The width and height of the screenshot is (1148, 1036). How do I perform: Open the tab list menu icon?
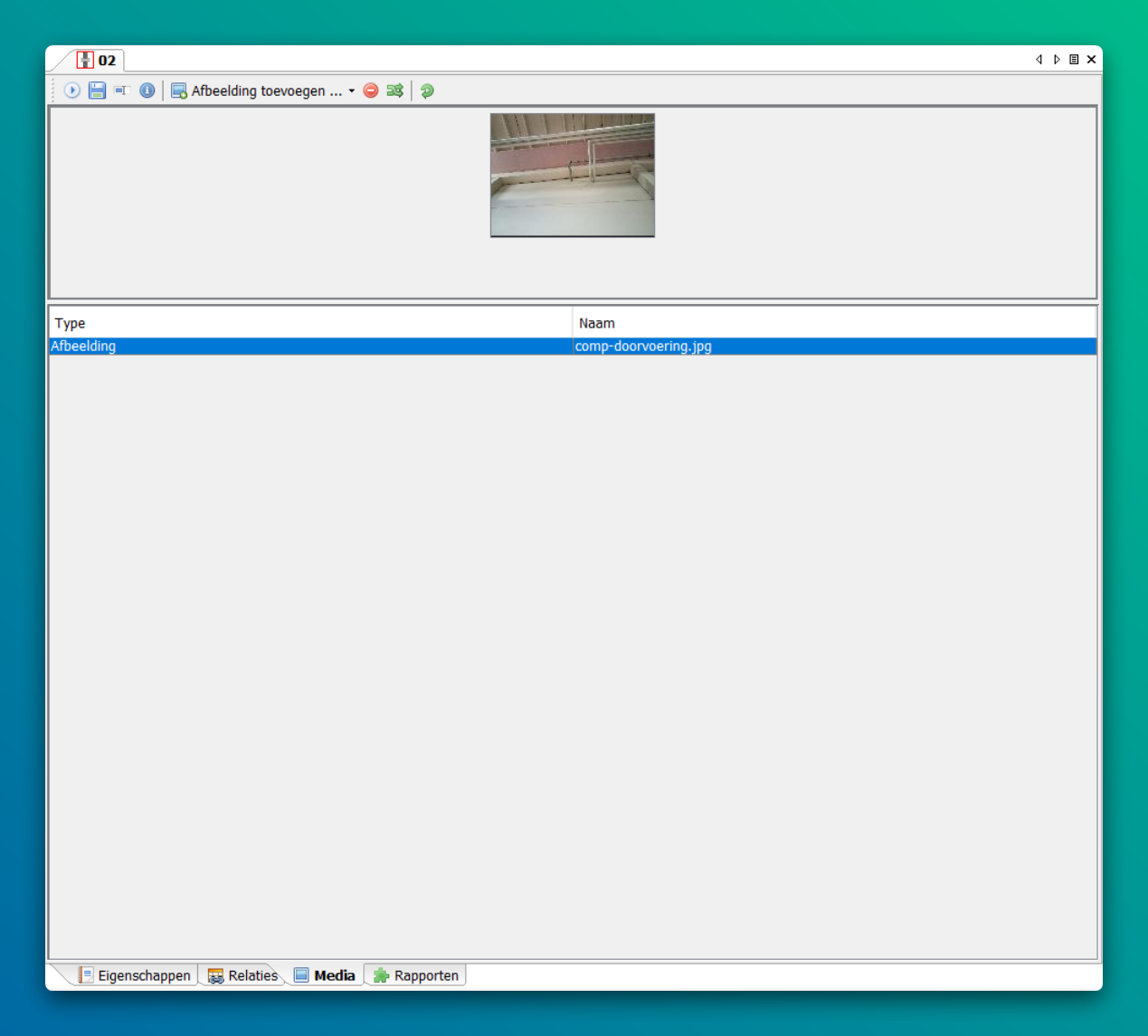click(x=1074, y=60)
